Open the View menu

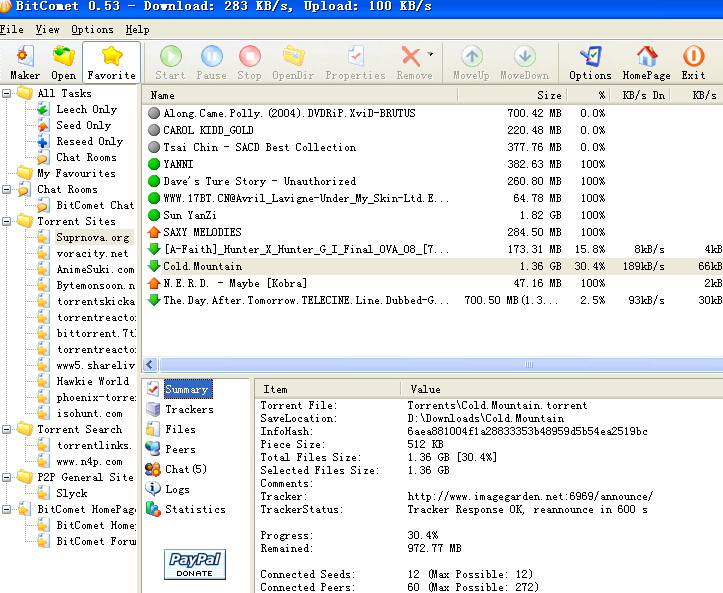[47, 30]
